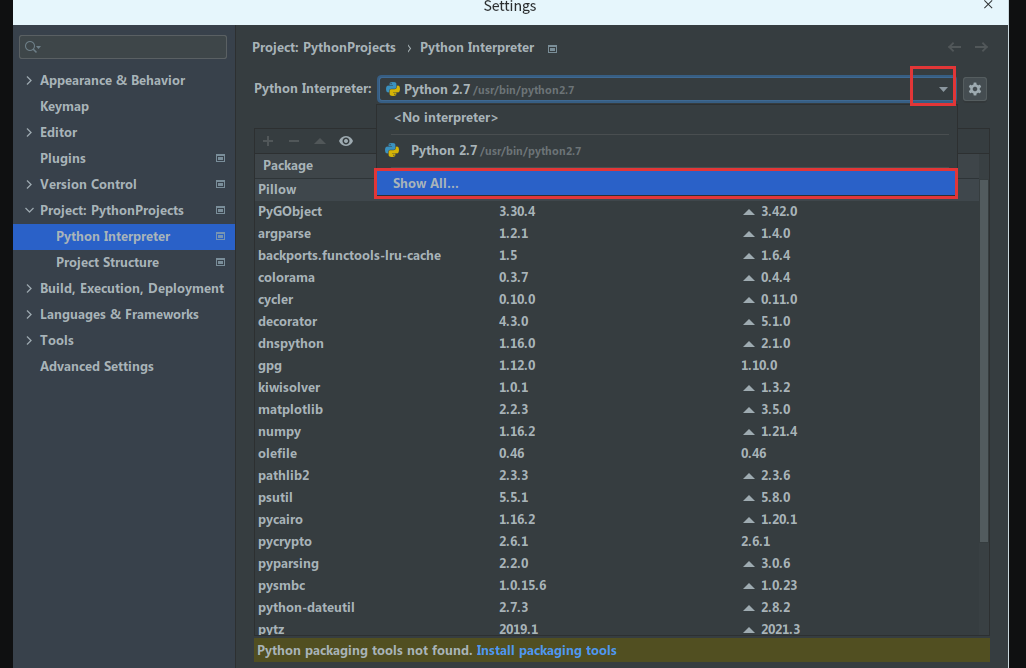
Task: Click the upgrade package arrow icon
Action: point(320,141)
